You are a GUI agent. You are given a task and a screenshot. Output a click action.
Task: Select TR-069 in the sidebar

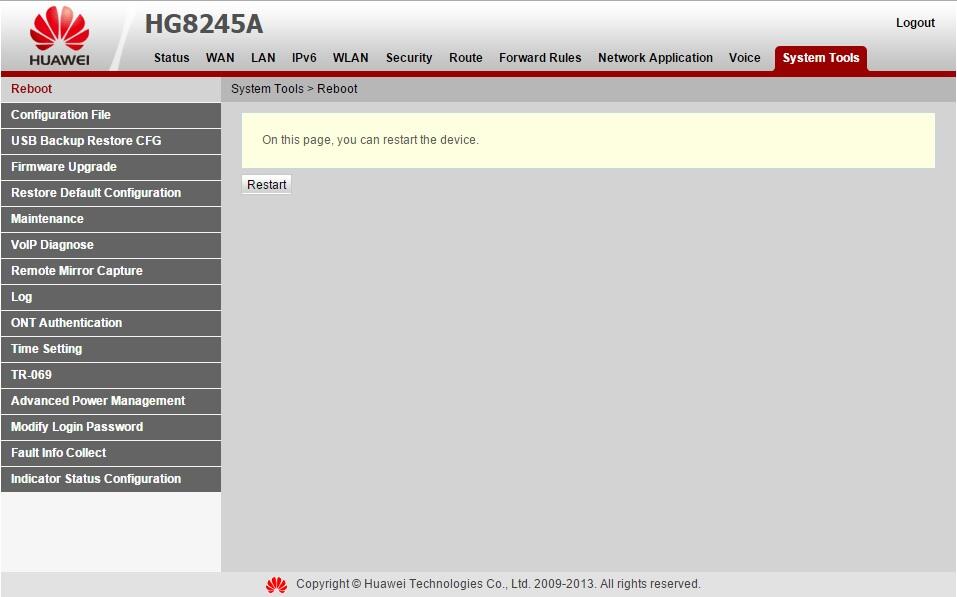[110, 375]
